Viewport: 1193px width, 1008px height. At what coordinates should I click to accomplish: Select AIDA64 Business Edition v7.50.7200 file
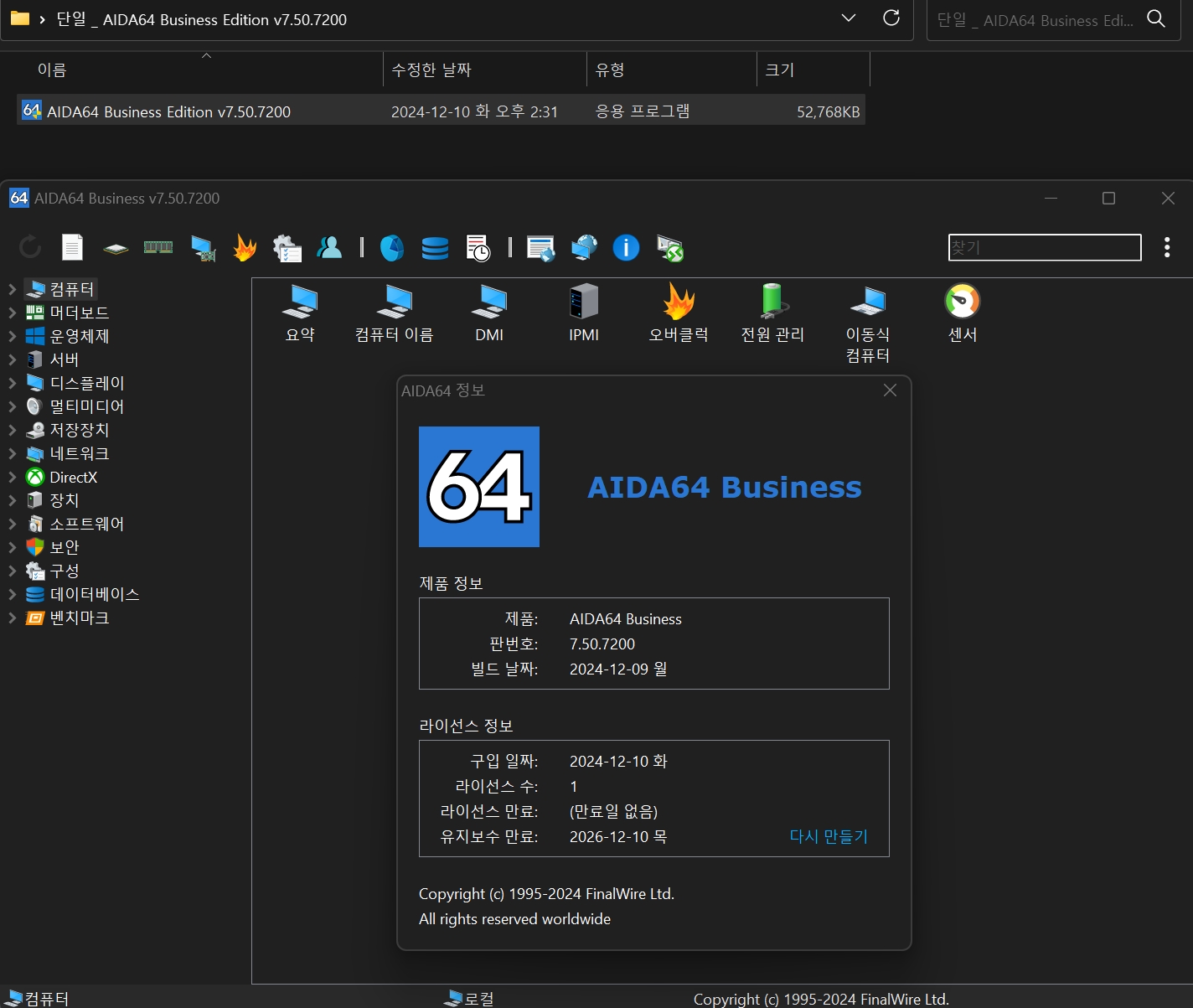point(441,111)
